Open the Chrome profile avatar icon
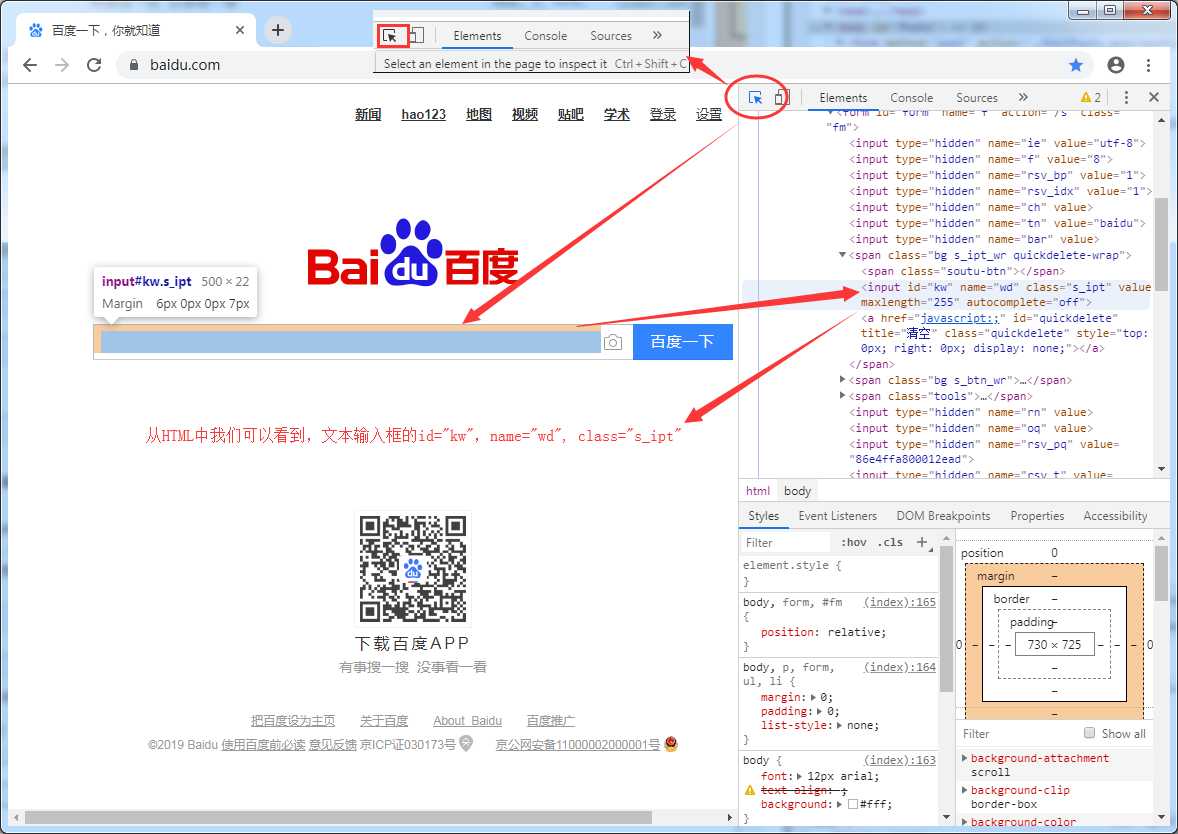Image resolution: width=1178 pixels, height=834 pixels. pos(1116,65)
